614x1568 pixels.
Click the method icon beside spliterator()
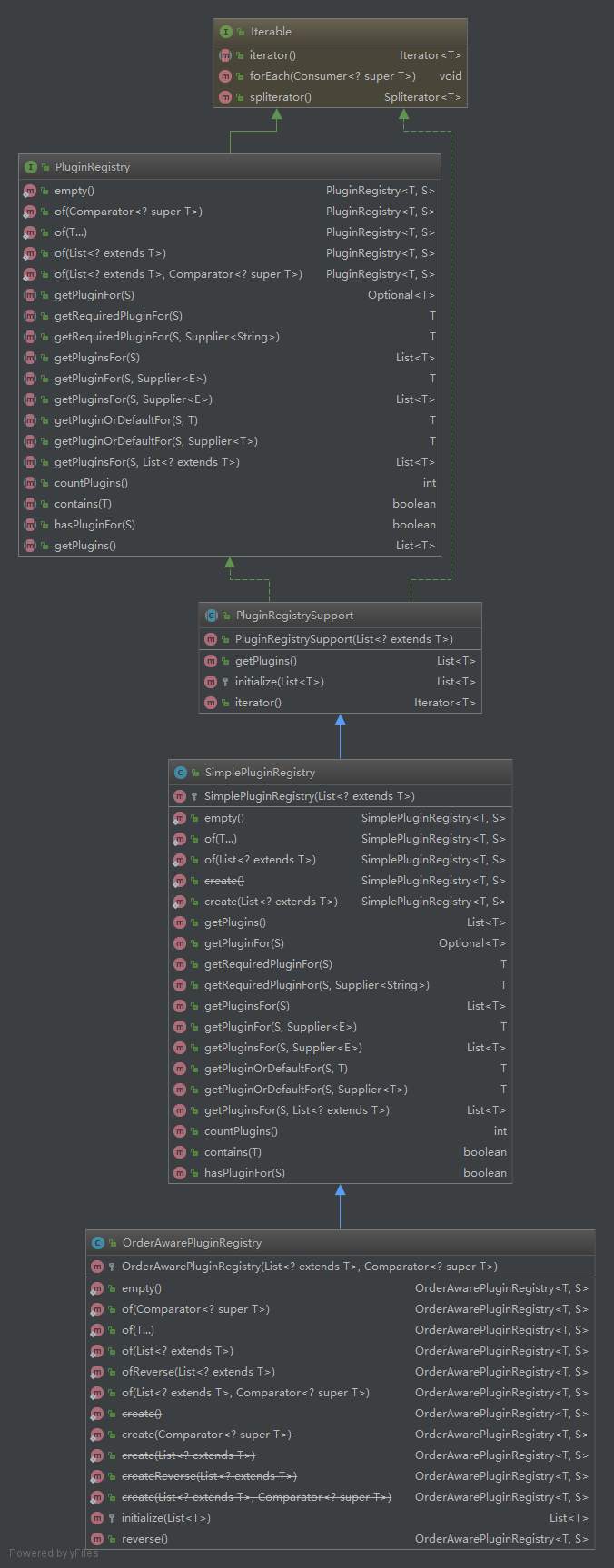[x=225, y=97]
